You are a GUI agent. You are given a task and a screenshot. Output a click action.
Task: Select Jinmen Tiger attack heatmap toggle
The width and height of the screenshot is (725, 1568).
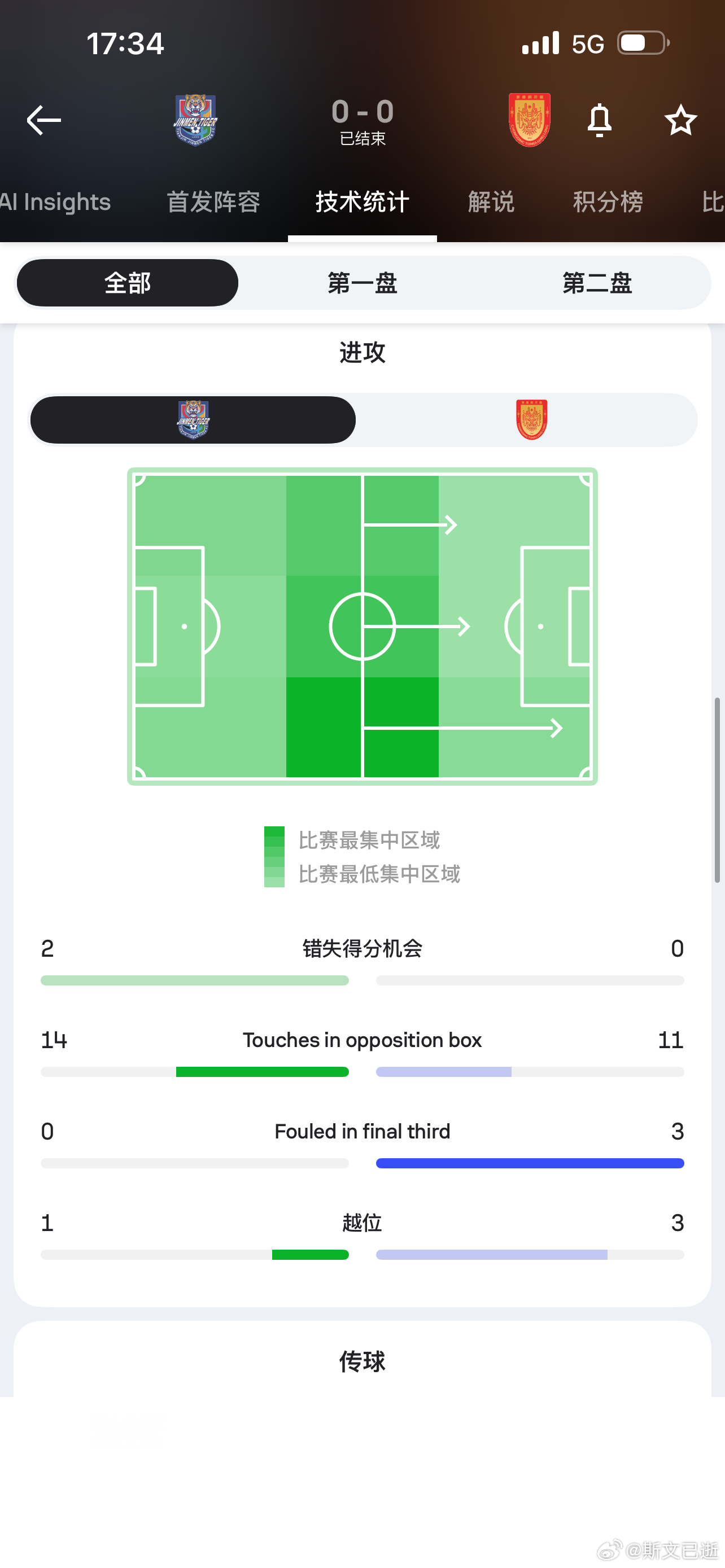[x=193, y=420]
